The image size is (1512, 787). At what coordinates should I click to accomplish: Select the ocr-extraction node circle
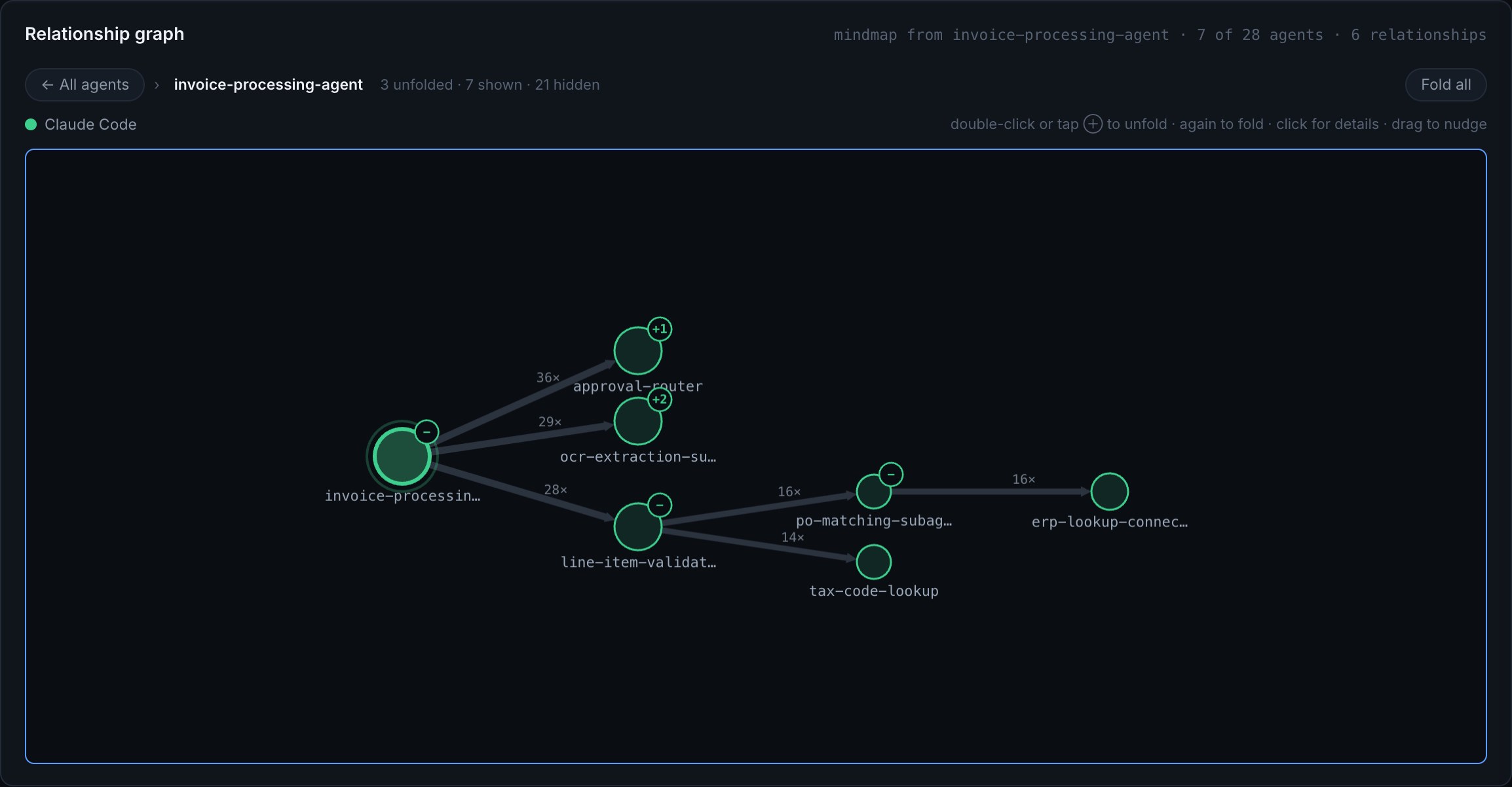tap(637, 421)
